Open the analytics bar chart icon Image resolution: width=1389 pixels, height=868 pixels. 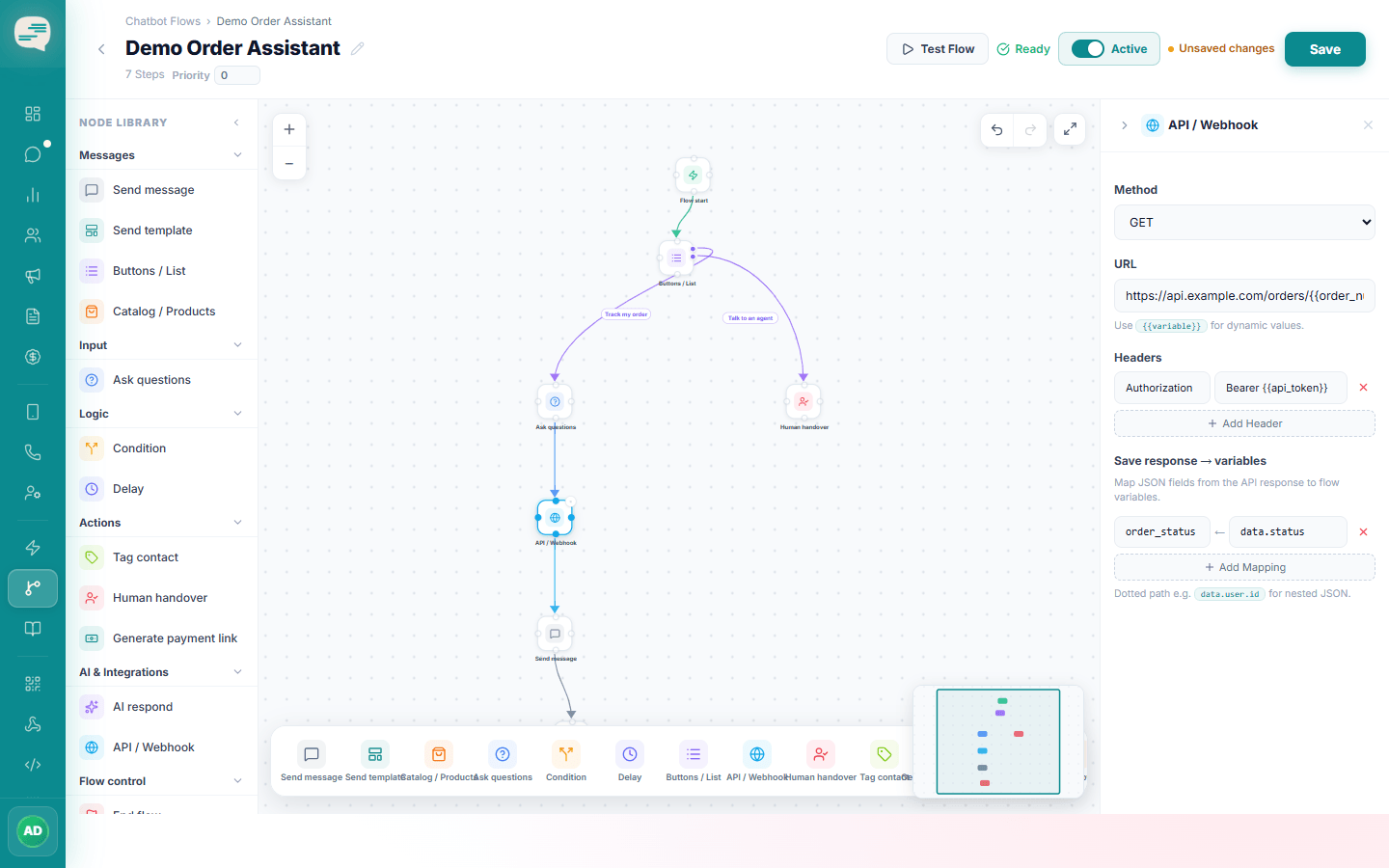(x=33, y=195)
